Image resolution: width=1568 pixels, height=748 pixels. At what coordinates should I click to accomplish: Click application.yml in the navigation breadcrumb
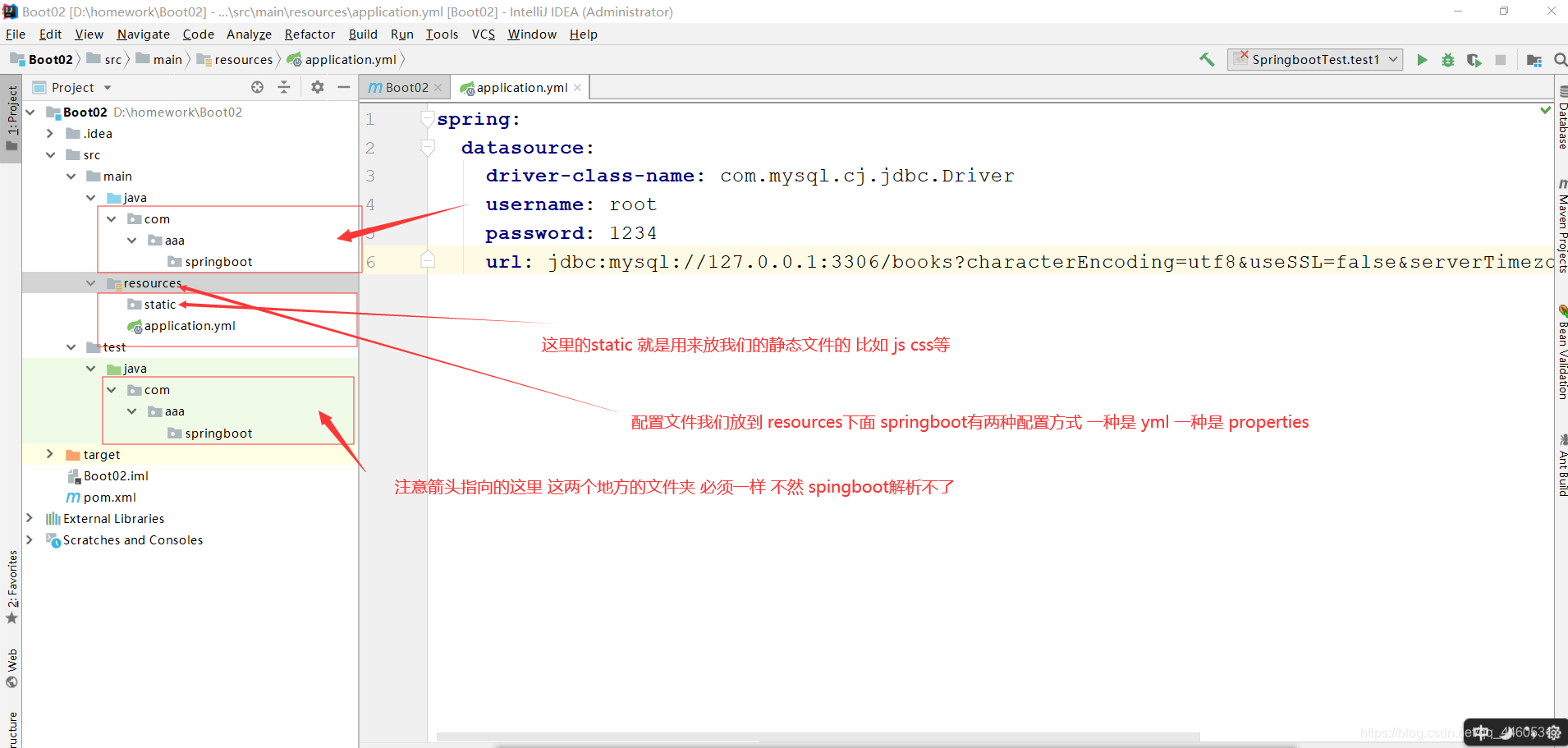(x=342, y=59)
